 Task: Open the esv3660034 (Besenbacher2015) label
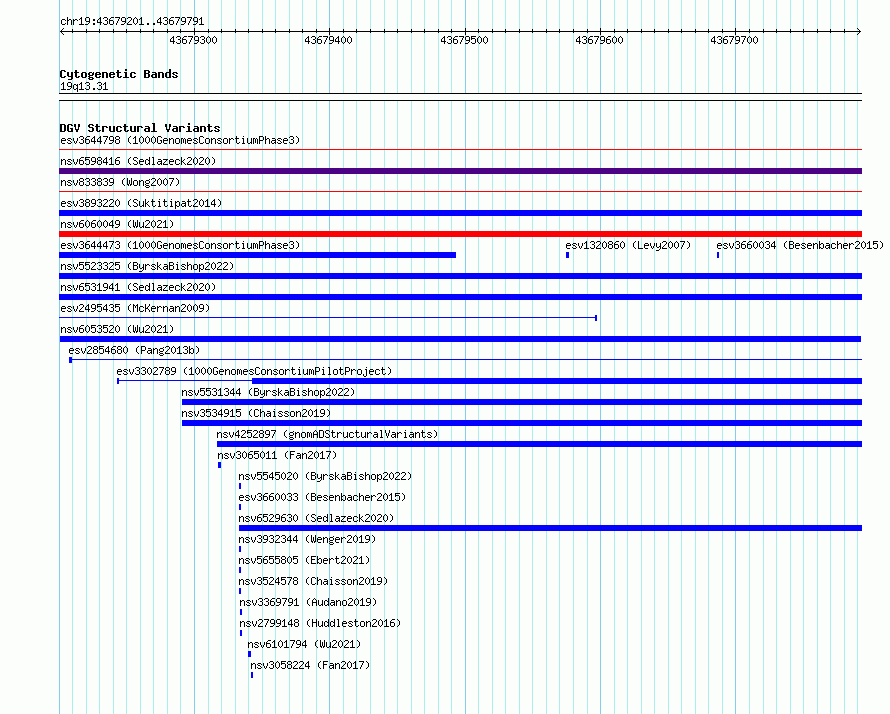[800, 245]
